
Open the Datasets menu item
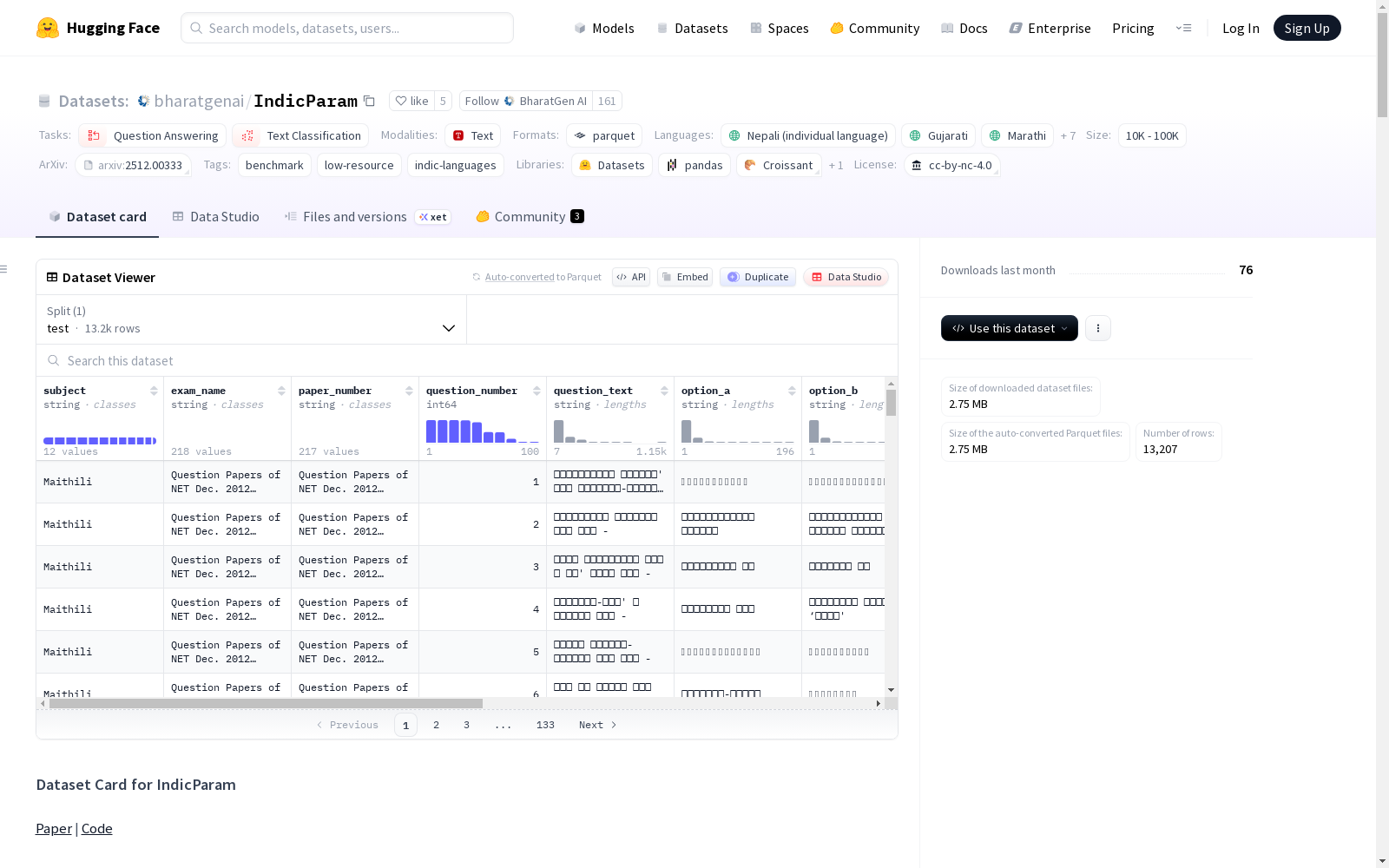(x=692, y=28)
